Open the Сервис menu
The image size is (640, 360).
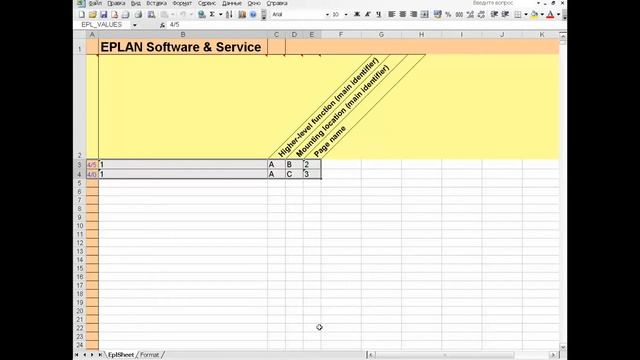point(207,3)
